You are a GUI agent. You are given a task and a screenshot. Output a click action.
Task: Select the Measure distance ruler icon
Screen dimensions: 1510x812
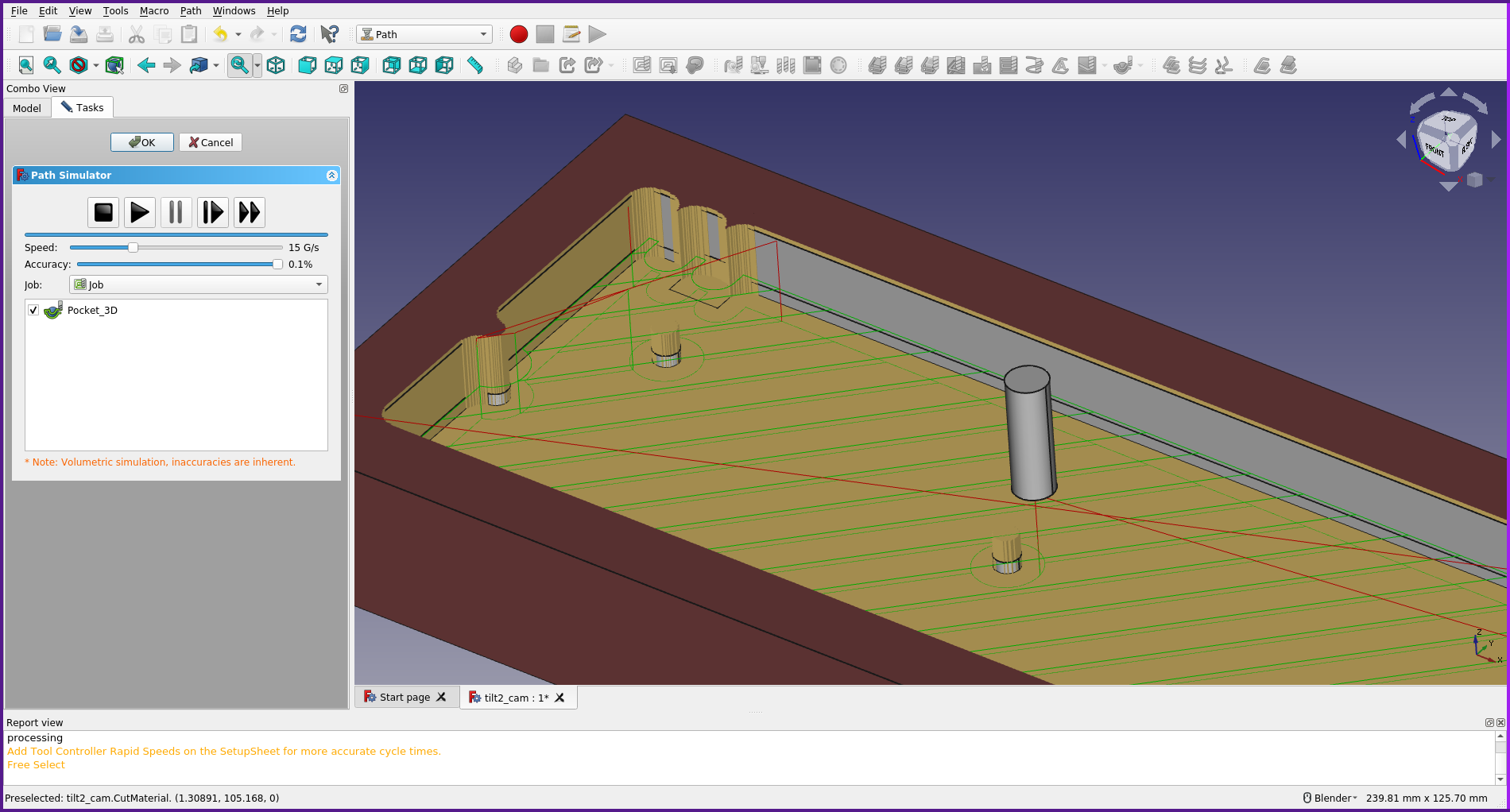tap(475, 65)
